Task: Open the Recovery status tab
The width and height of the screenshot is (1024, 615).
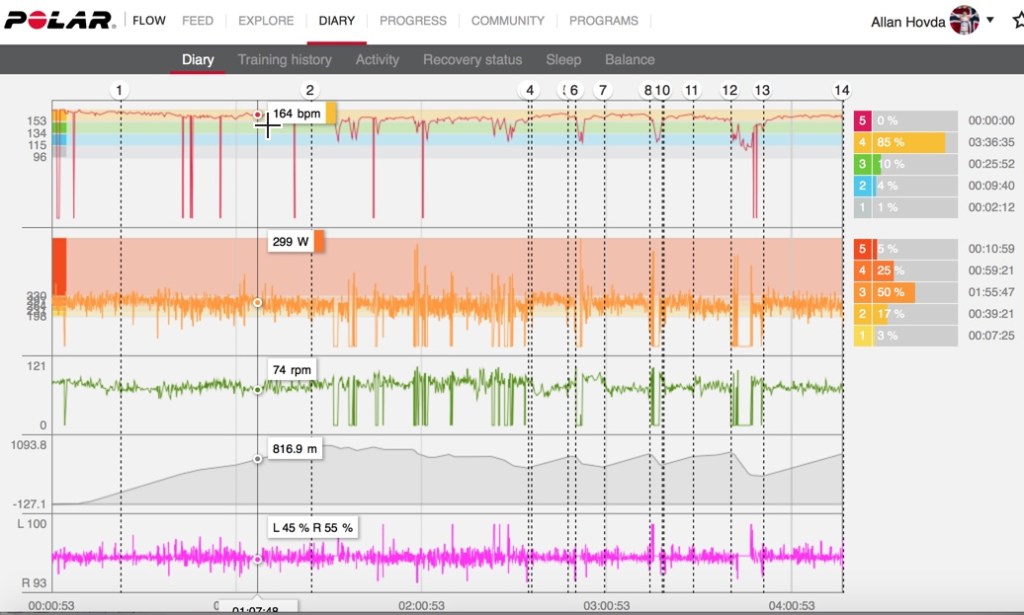Action: tap(472, 59)
